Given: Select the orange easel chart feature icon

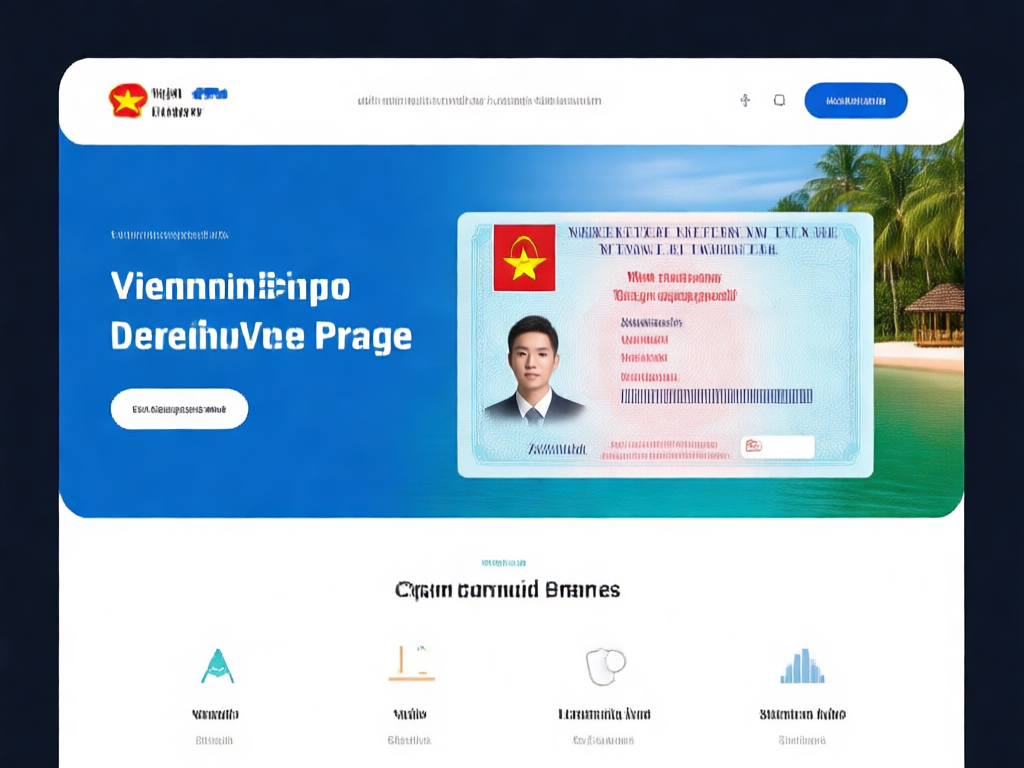Looking at the screenshot, I should click(x=411, y=664).
